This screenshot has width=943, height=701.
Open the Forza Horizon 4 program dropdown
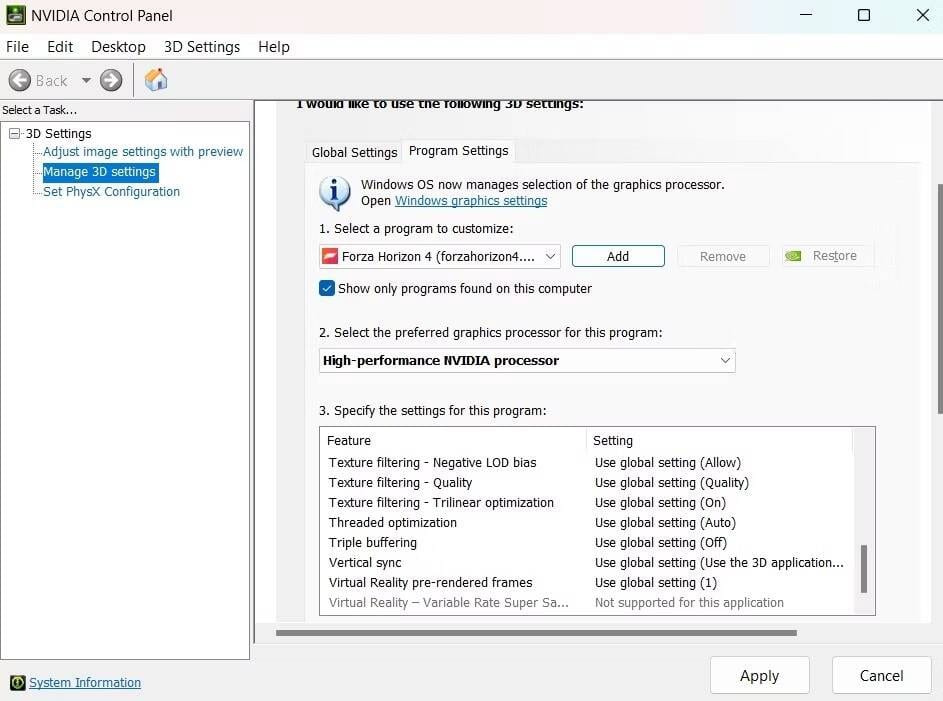[x=549, y=257]
